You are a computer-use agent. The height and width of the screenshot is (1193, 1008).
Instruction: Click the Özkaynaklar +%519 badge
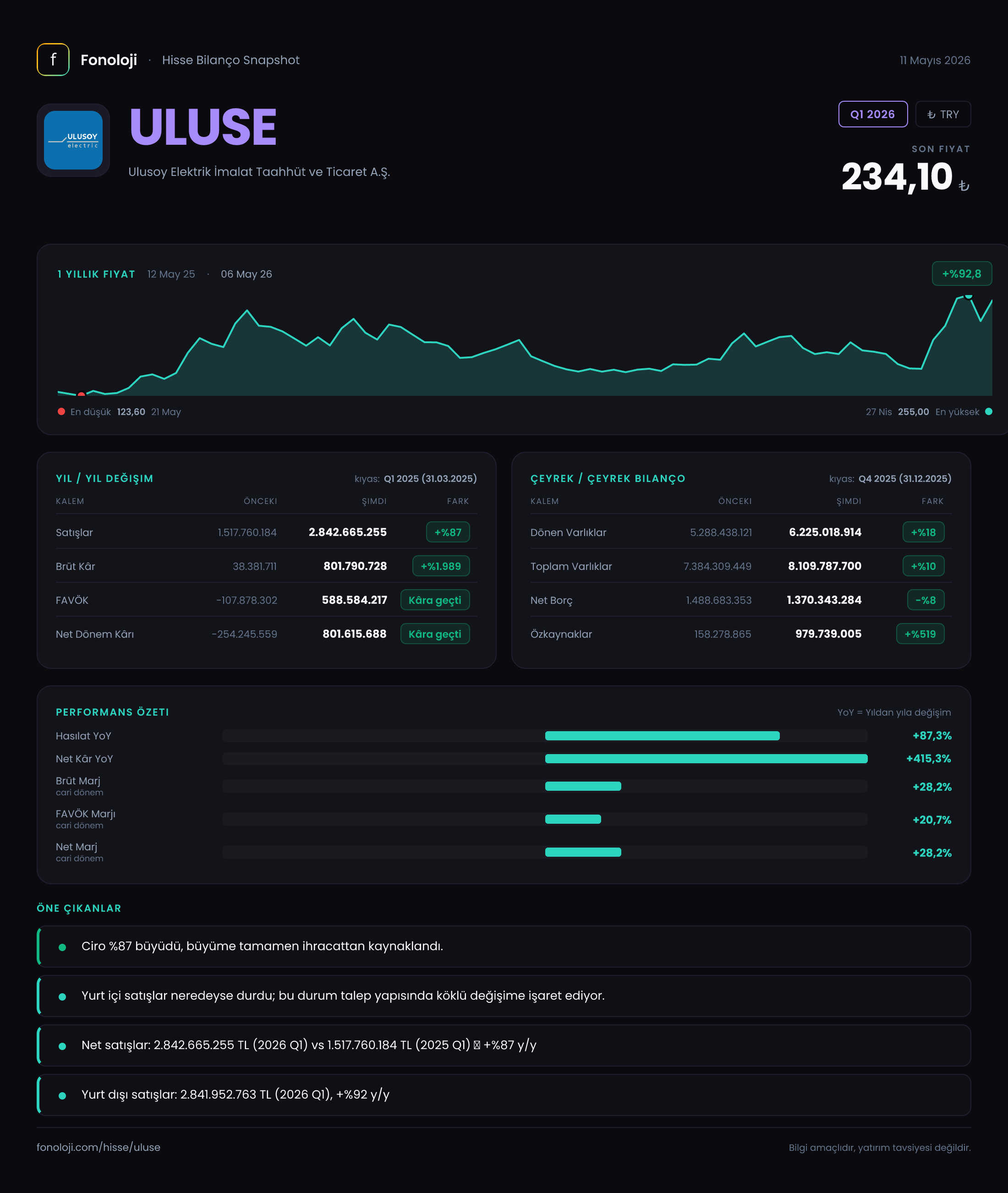(920, 634)
